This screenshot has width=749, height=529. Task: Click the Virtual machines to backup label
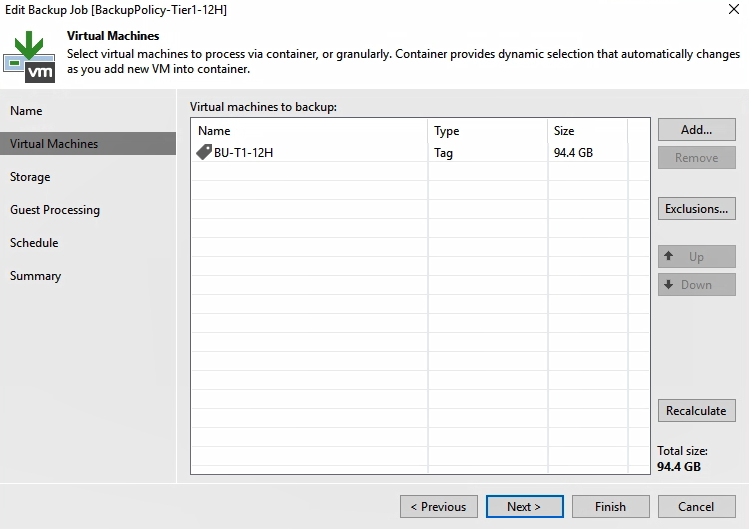(263, 107)
